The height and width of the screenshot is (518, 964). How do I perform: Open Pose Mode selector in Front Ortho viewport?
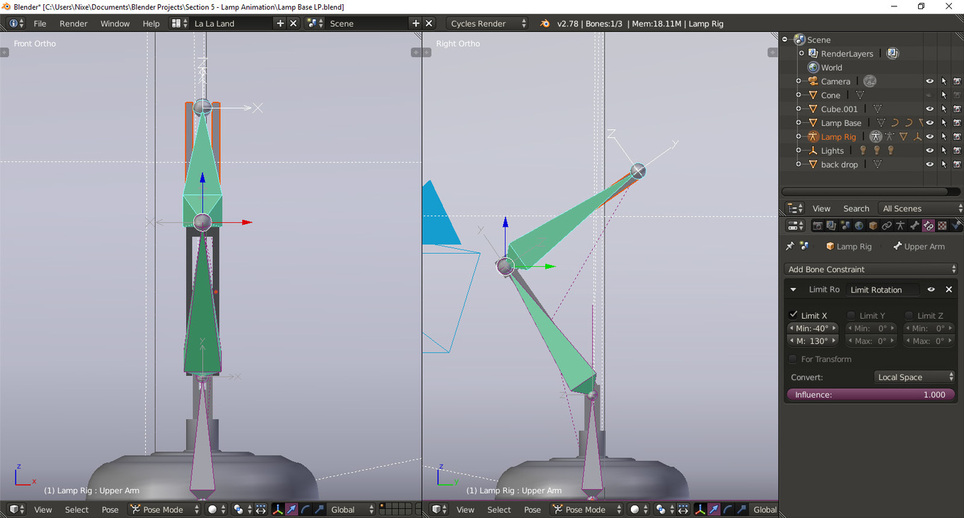[164, 509]
